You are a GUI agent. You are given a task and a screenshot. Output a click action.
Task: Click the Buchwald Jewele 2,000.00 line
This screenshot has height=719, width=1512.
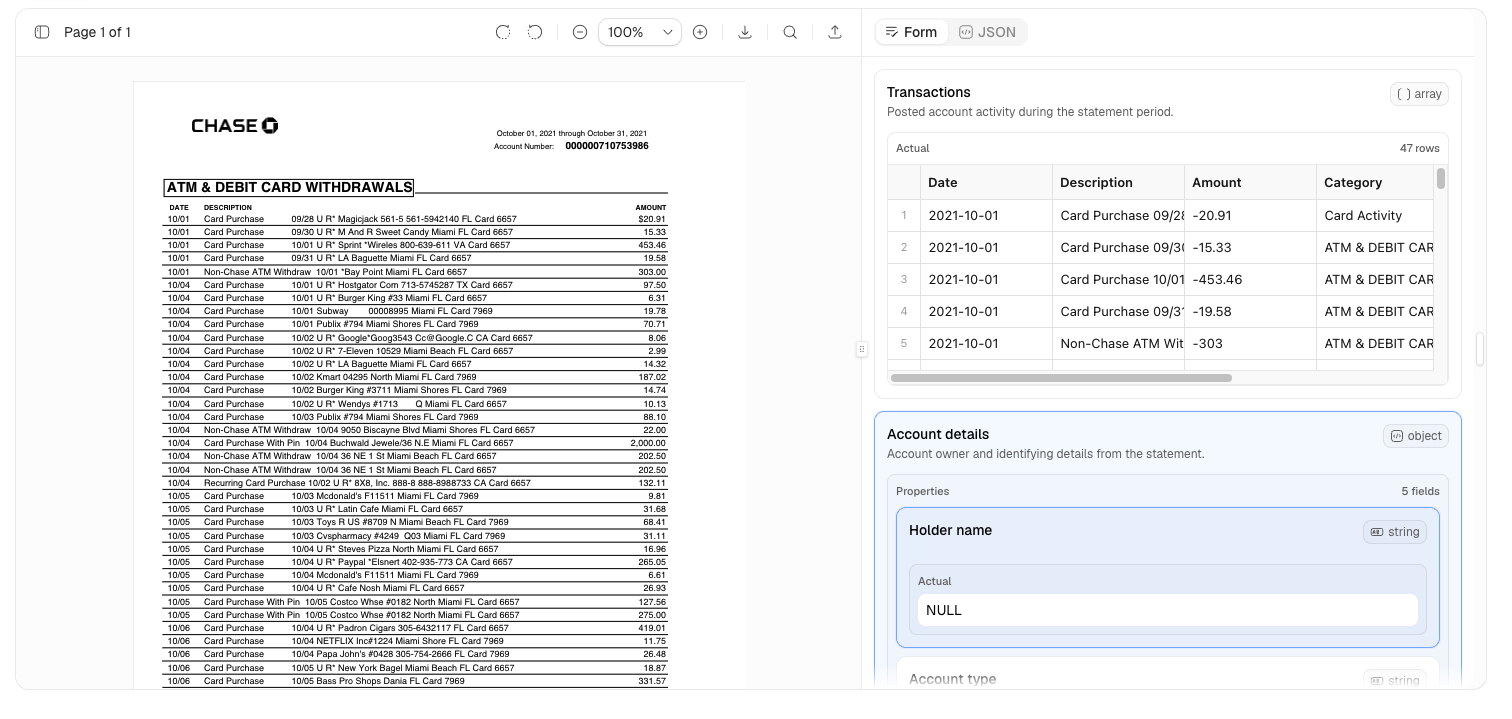point(416,443)
